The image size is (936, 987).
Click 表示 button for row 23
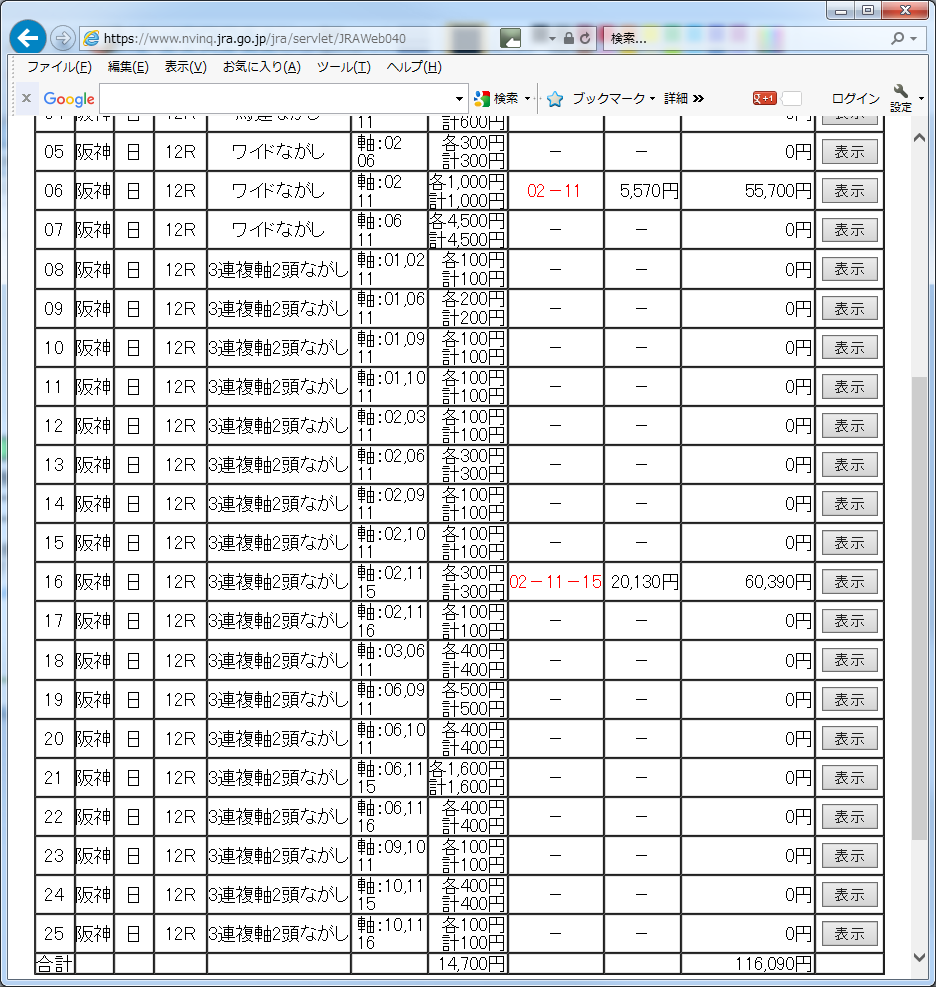pos(849,855)
